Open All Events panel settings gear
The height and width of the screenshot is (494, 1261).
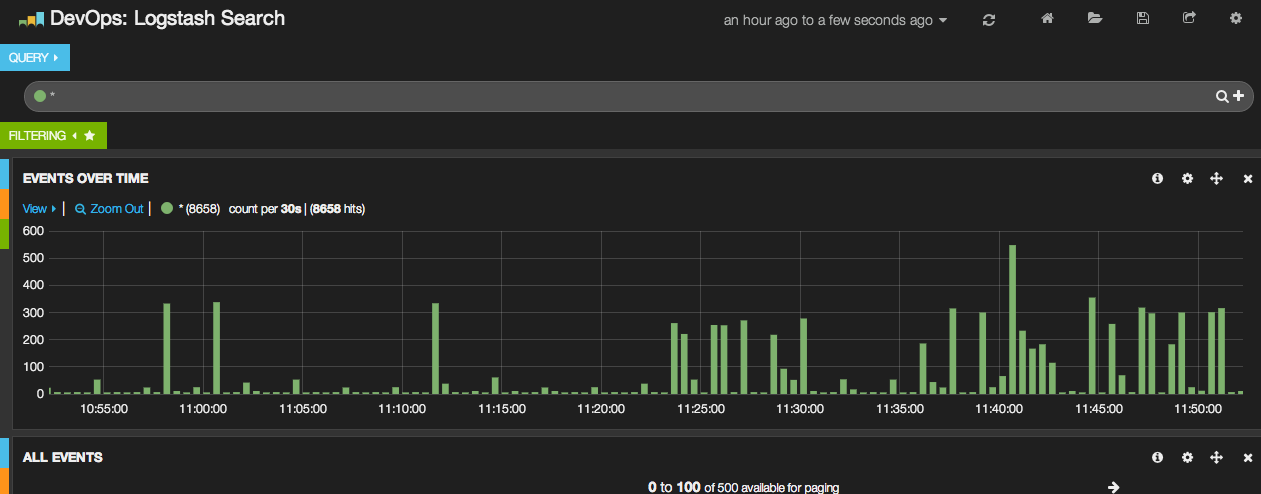(x=1187, y=457)
